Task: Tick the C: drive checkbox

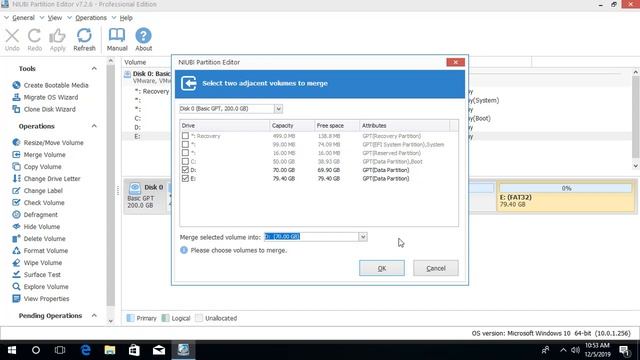Action: (185, 161)
